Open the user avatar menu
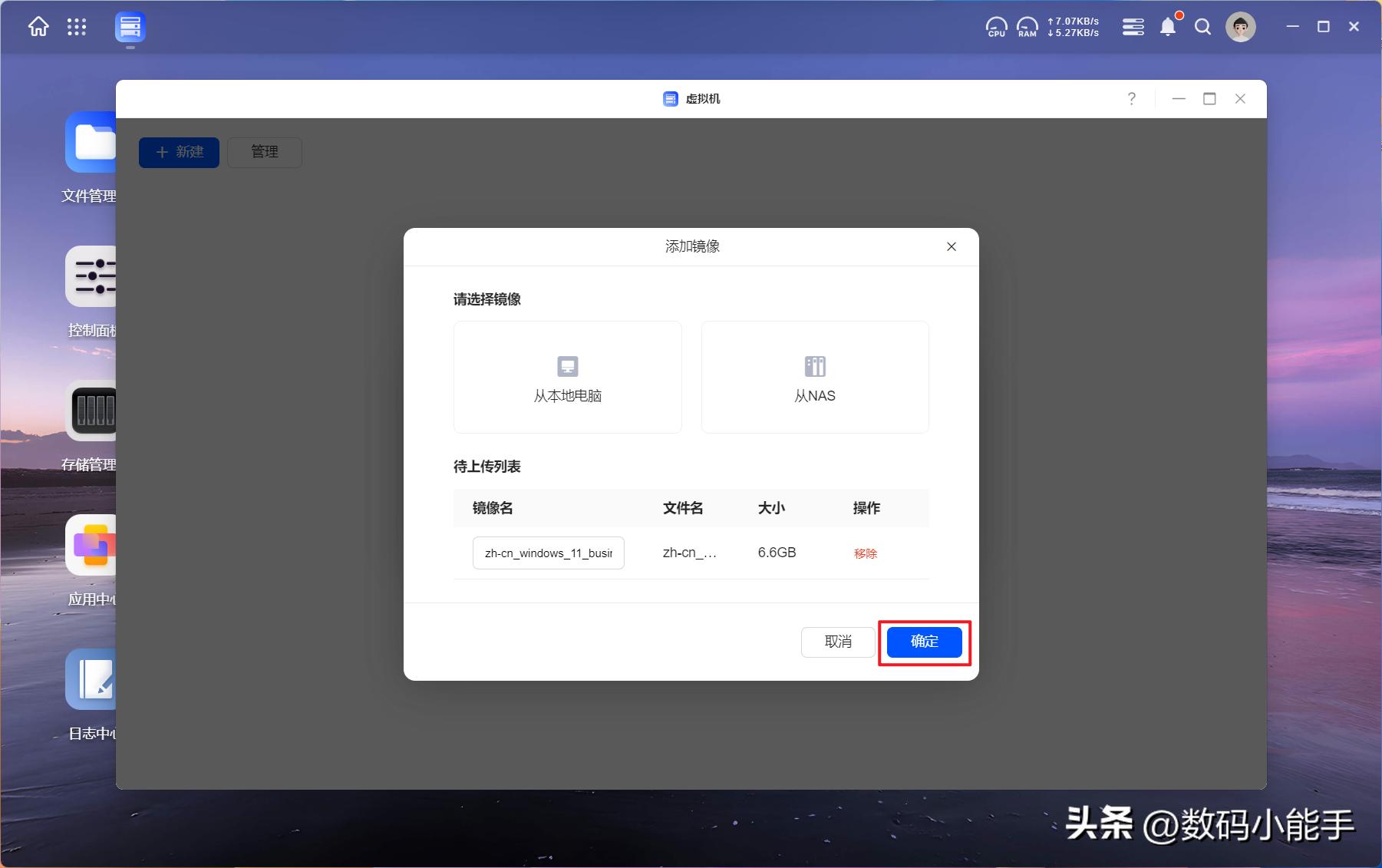 (1241, 28)
